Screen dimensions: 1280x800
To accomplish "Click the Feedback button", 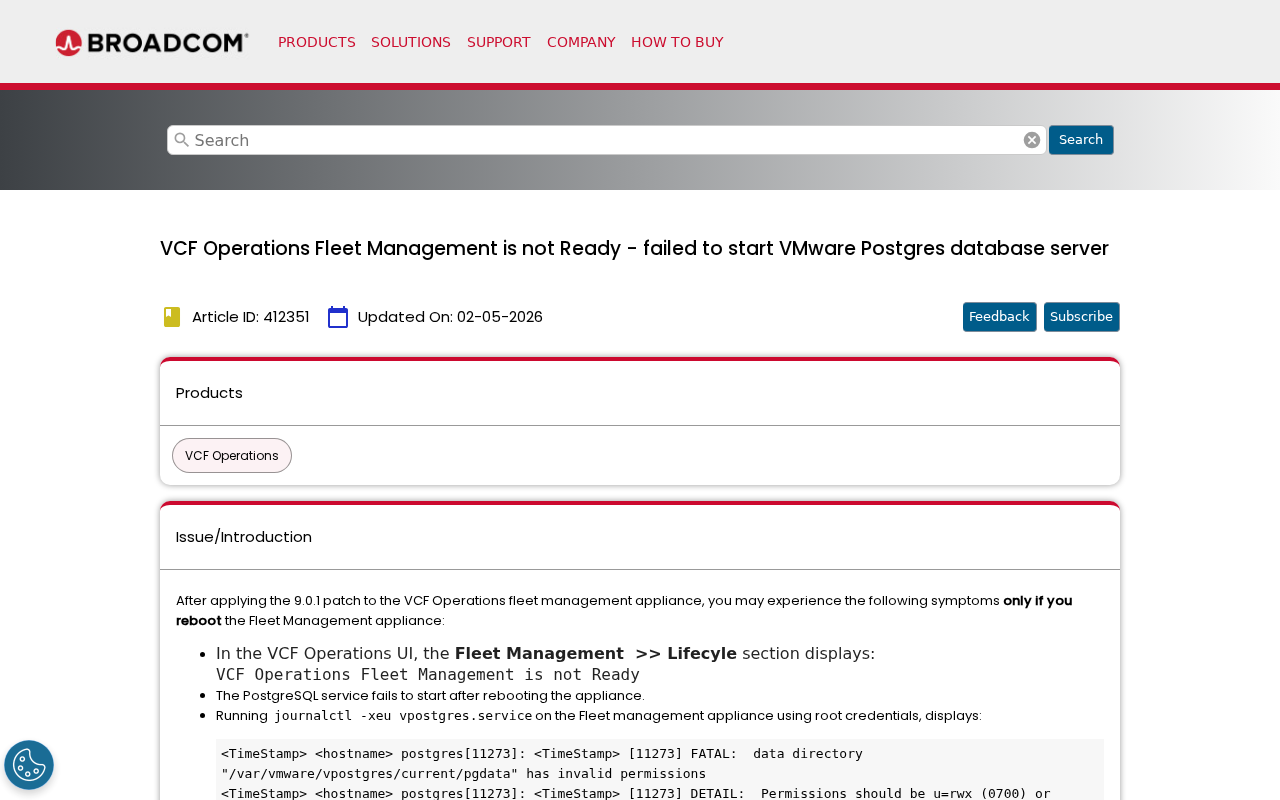I will coord(999,315).
